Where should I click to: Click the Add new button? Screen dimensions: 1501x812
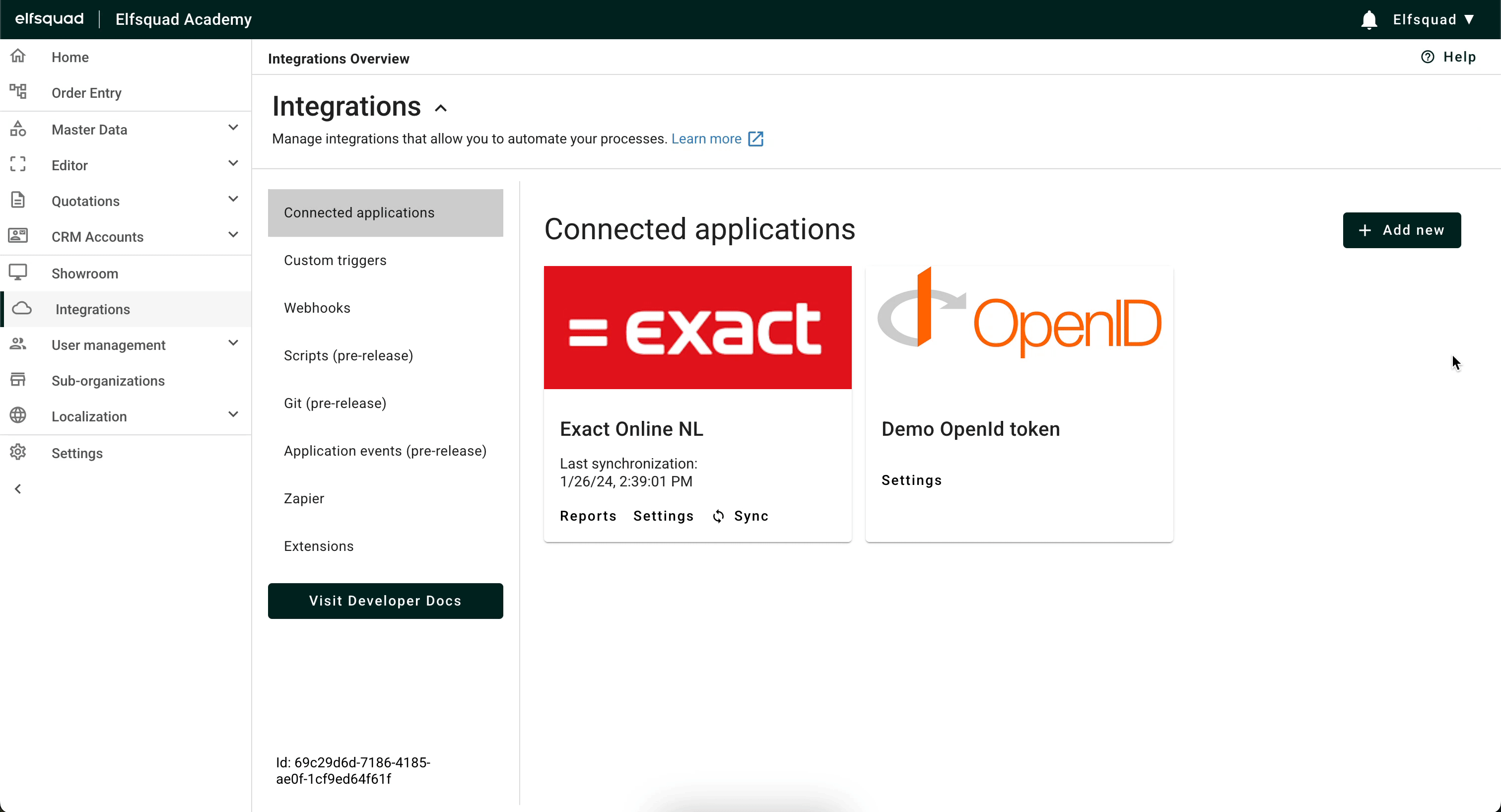(x=1401, y=230)
